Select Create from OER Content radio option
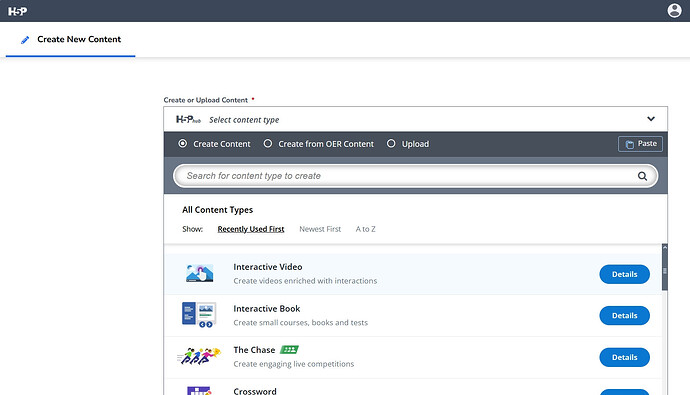This screenshot has height=395, width=690. click(x=268, y=144)
